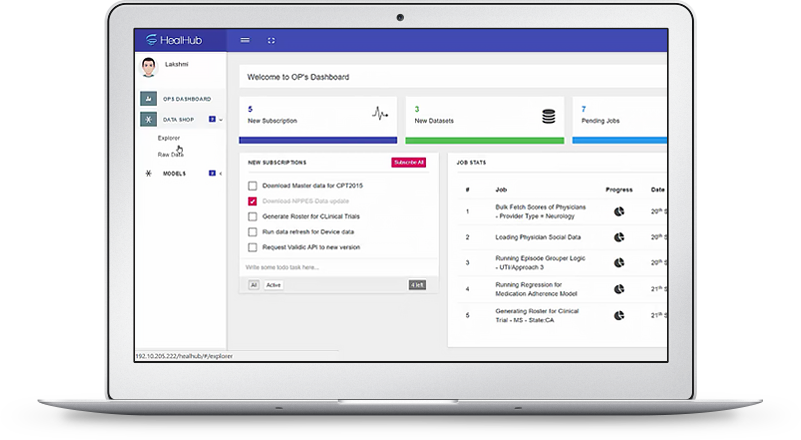Open Explorer under Data Shop
Viewport: 801px width, 440px height.
tap(169, 138)
